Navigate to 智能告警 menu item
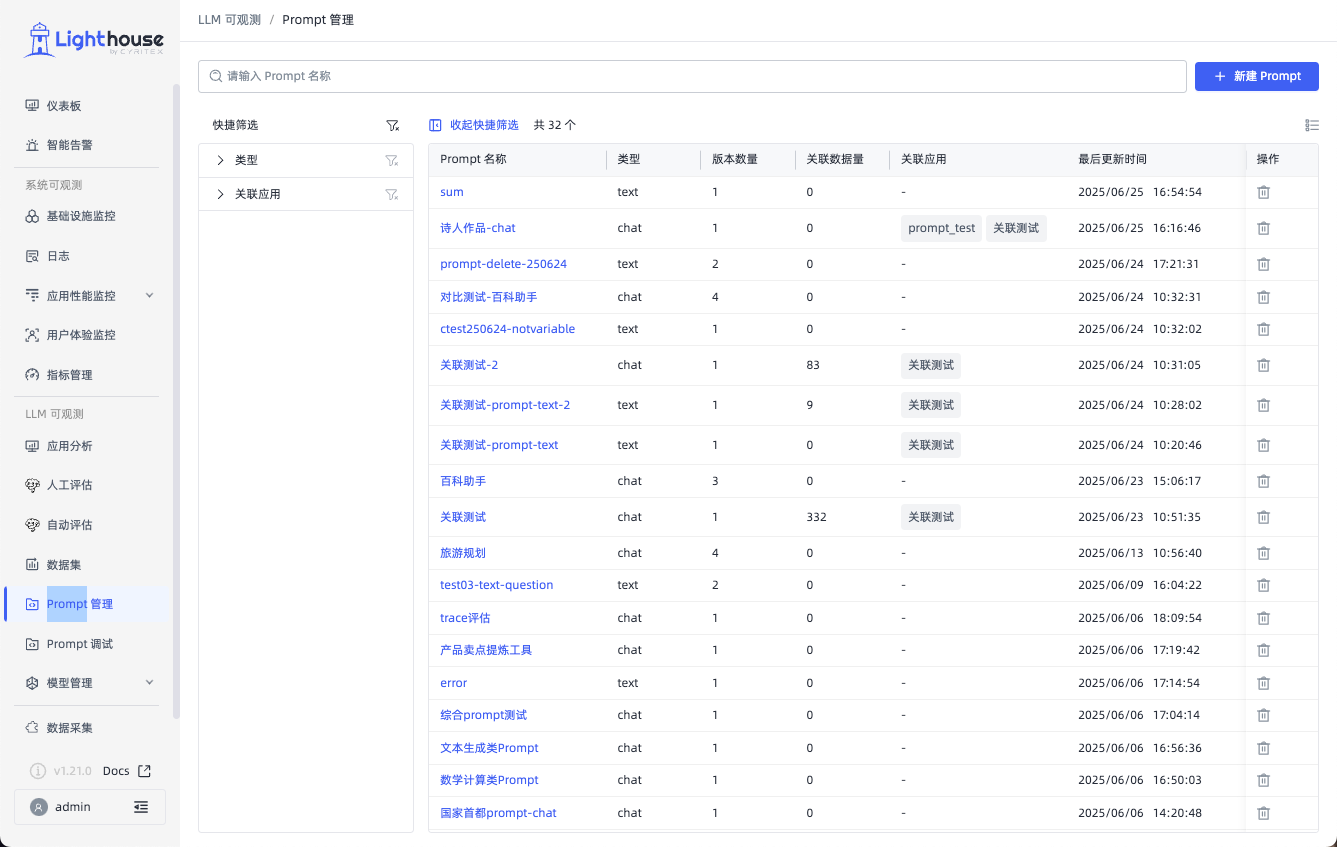 [70, 145]
